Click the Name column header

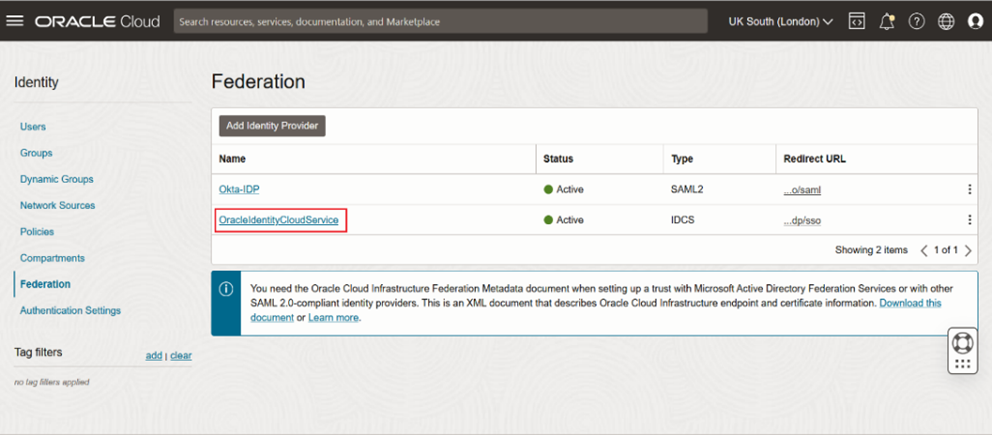pos(232,159)
